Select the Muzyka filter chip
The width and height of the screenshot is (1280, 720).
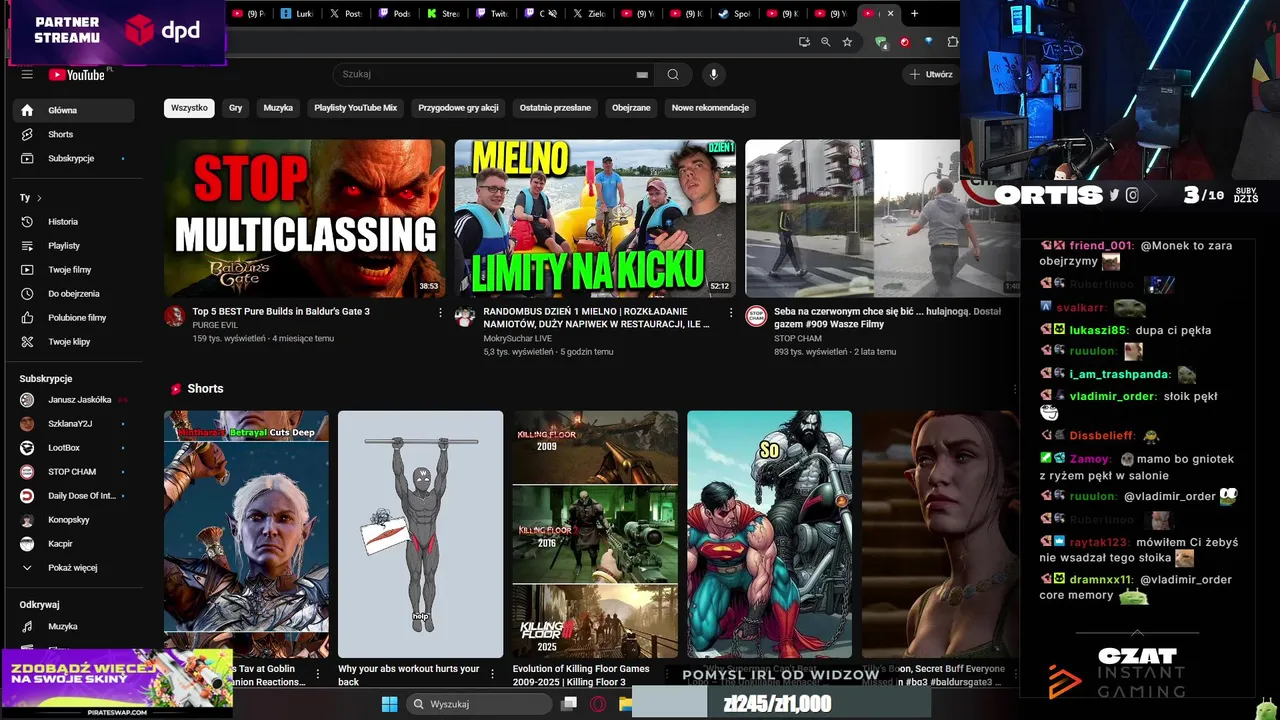coord(278,108)
